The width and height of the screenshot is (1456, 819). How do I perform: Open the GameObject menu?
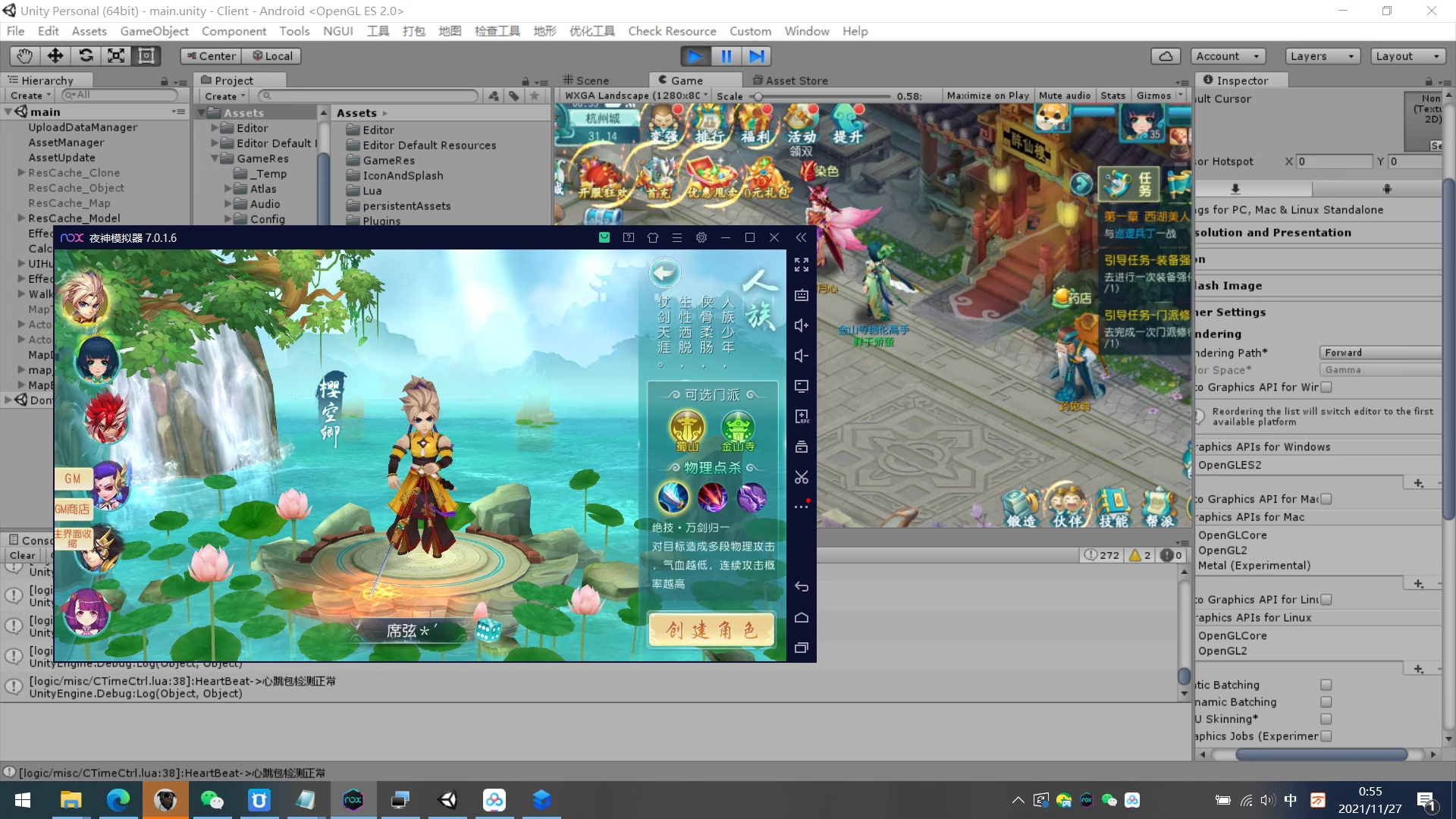[x=154, y=31]
